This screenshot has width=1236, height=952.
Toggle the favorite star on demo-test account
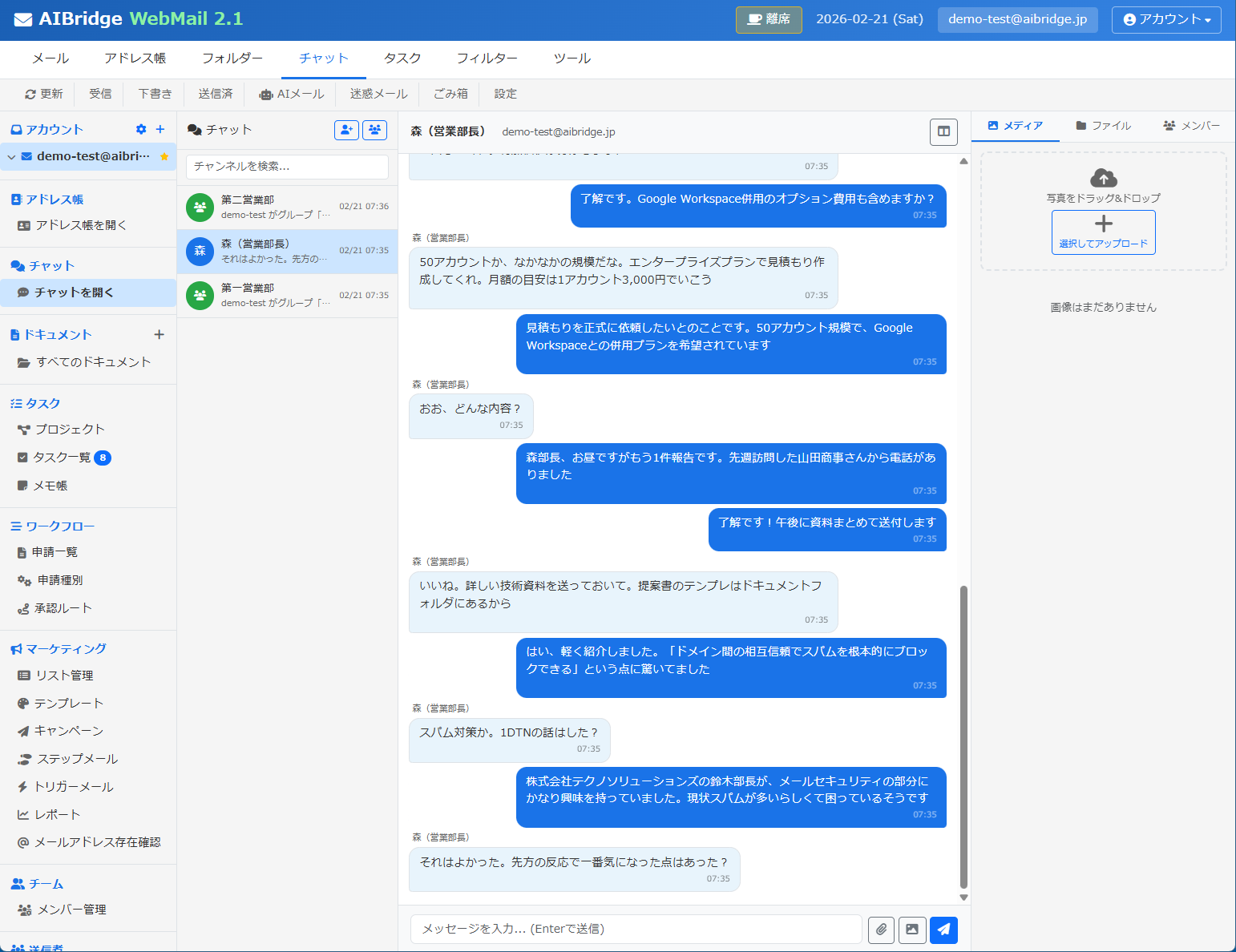click(166, 156)
